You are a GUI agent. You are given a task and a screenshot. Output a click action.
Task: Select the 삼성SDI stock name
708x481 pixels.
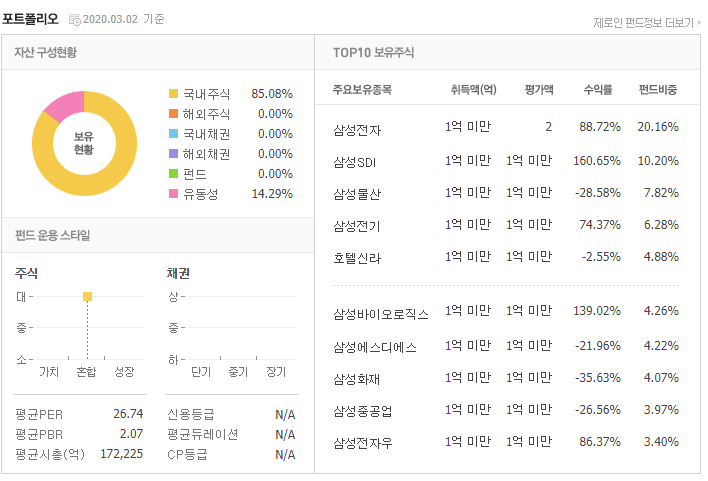click(354, 163)
